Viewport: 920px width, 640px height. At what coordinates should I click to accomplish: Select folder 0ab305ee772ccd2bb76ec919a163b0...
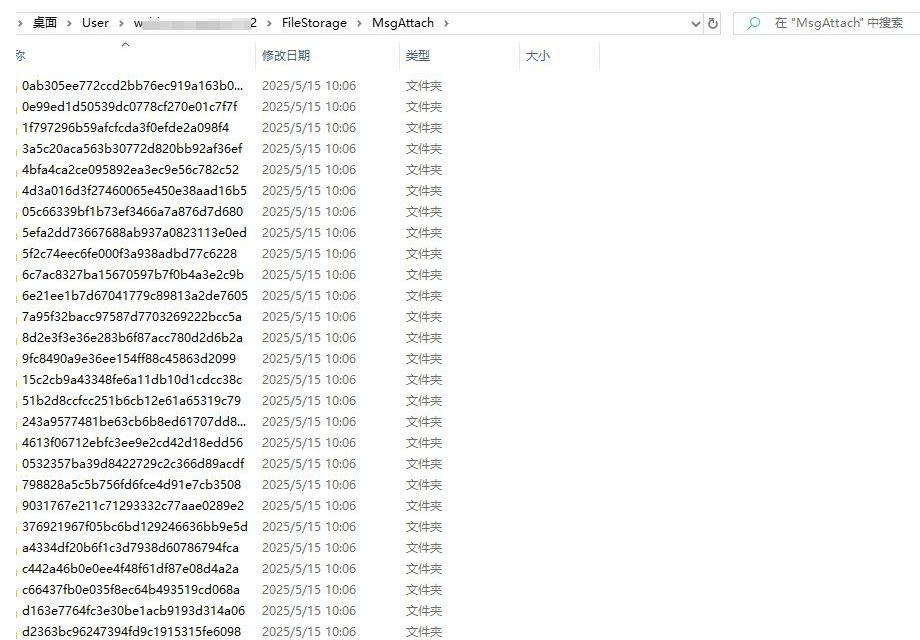(132, 86)
